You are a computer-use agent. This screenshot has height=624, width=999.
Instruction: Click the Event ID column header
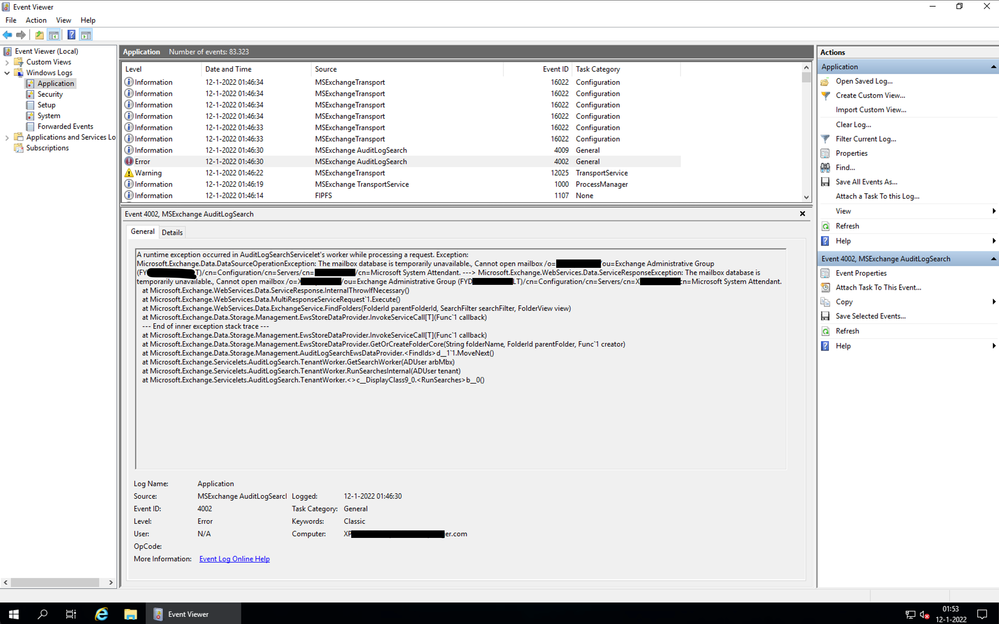538,69
